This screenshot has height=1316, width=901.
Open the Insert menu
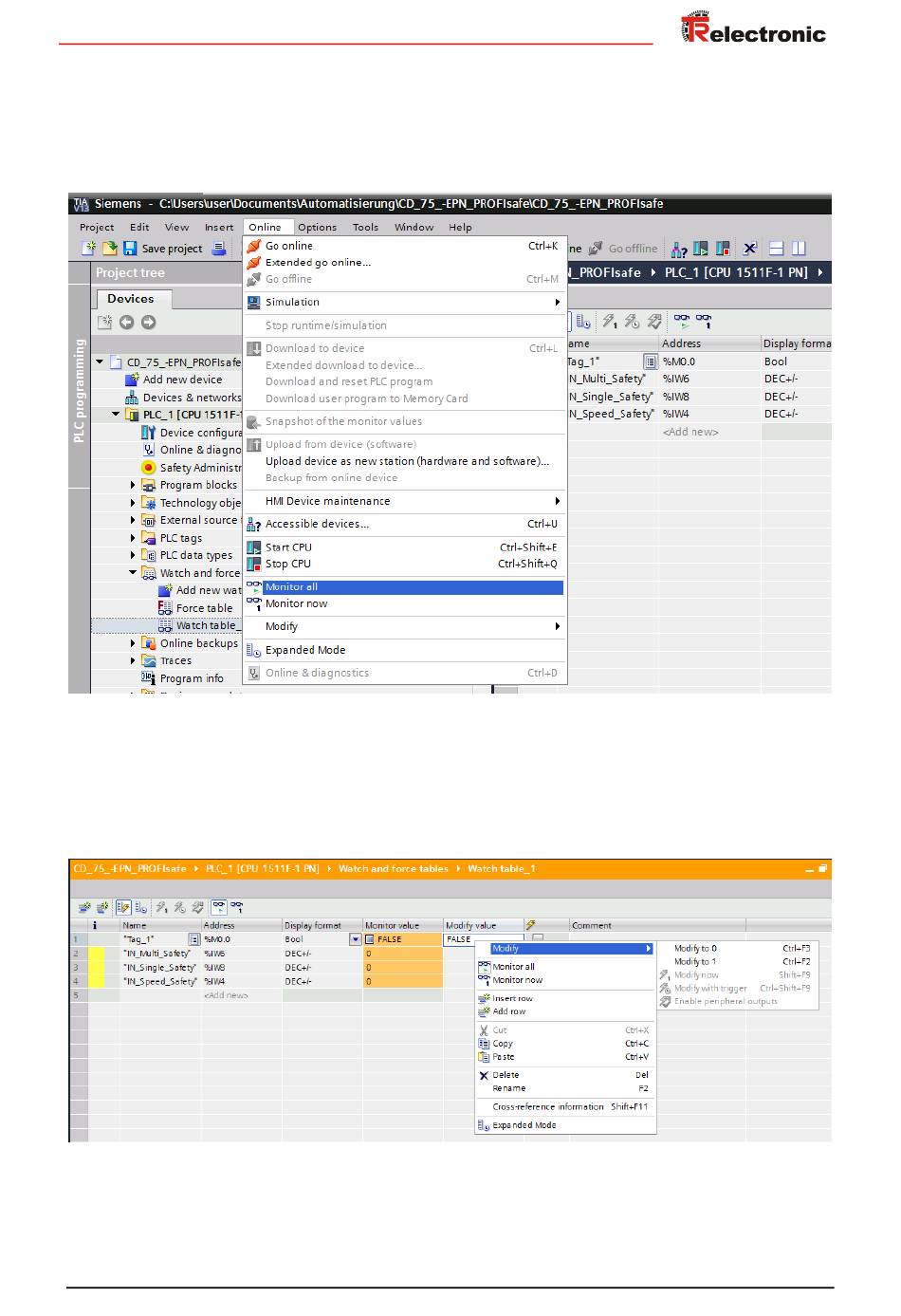(218, 228)
